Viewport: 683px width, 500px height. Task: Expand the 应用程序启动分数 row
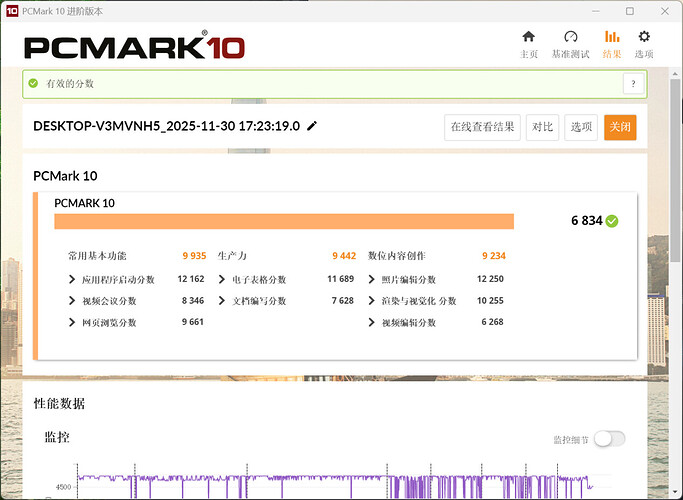coord(72,279)
